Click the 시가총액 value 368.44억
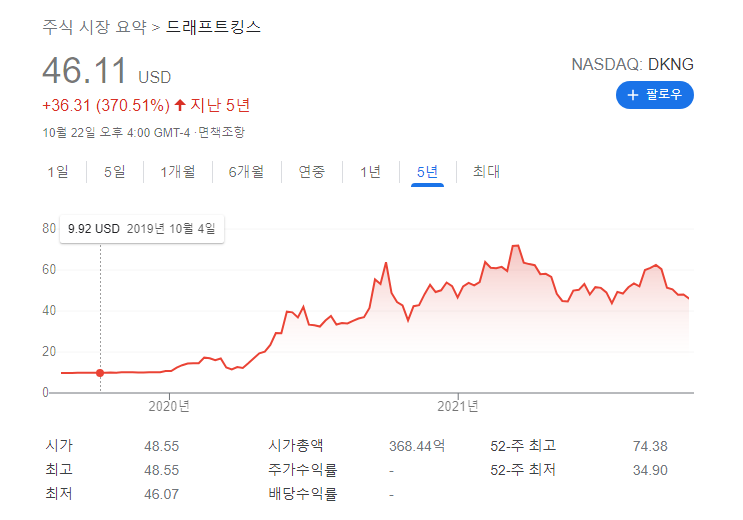The image size is (743, 520). click(x=417, y=446)
